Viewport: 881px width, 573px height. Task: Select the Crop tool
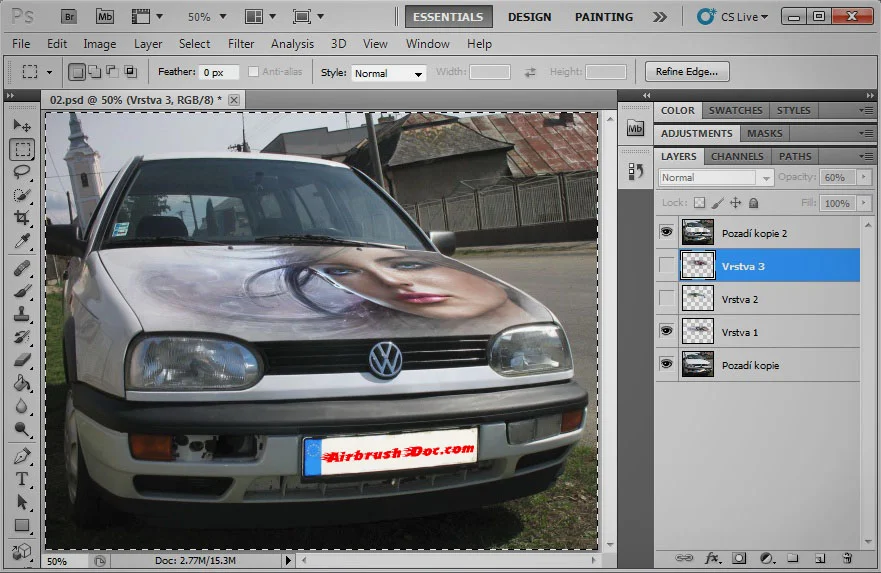tap(22, 218)
